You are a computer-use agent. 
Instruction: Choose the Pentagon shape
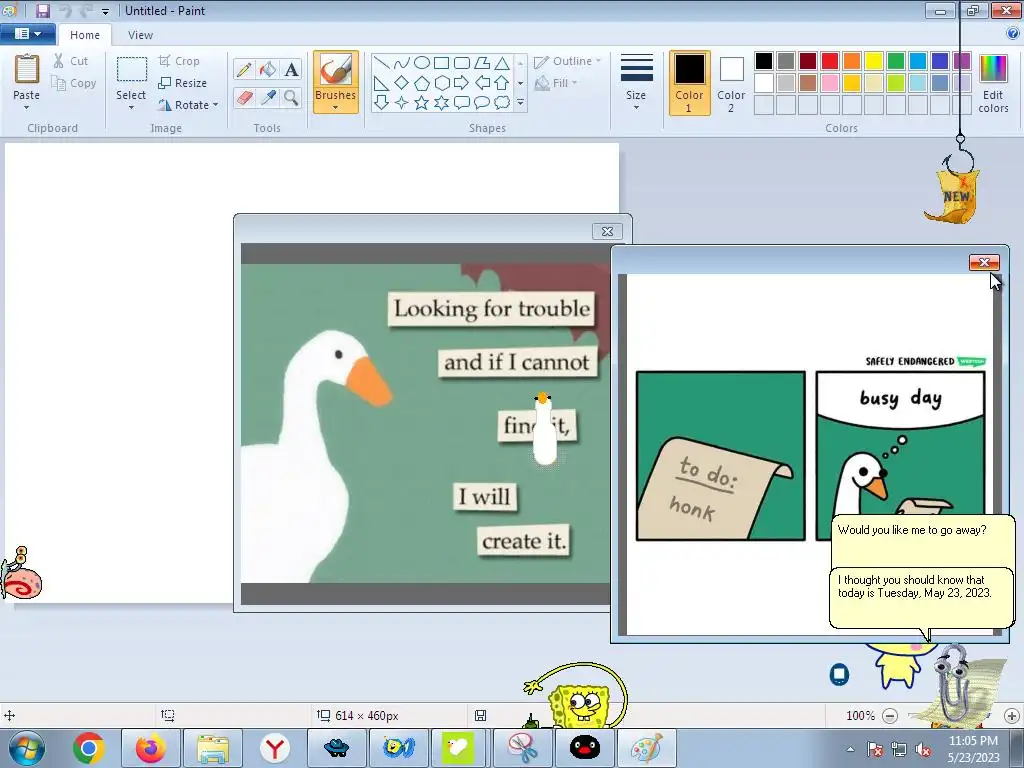click(x=422, y=83)
